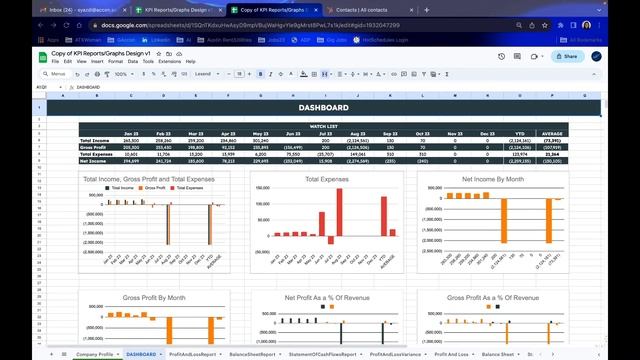
Task: Open the zoom 100% dropdown
Action: coord(124,74)
